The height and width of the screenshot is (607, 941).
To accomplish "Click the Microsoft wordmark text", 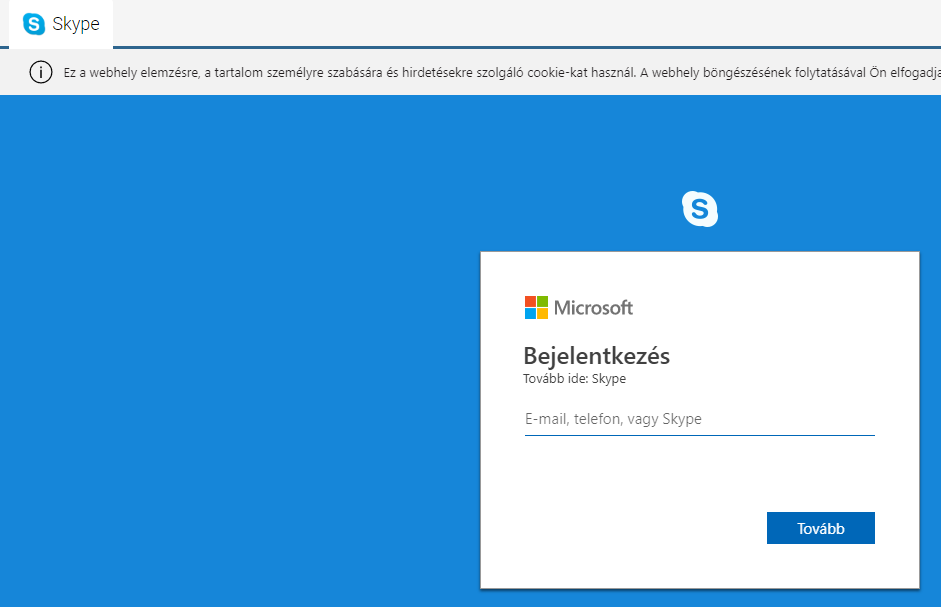I will point(594,307).
